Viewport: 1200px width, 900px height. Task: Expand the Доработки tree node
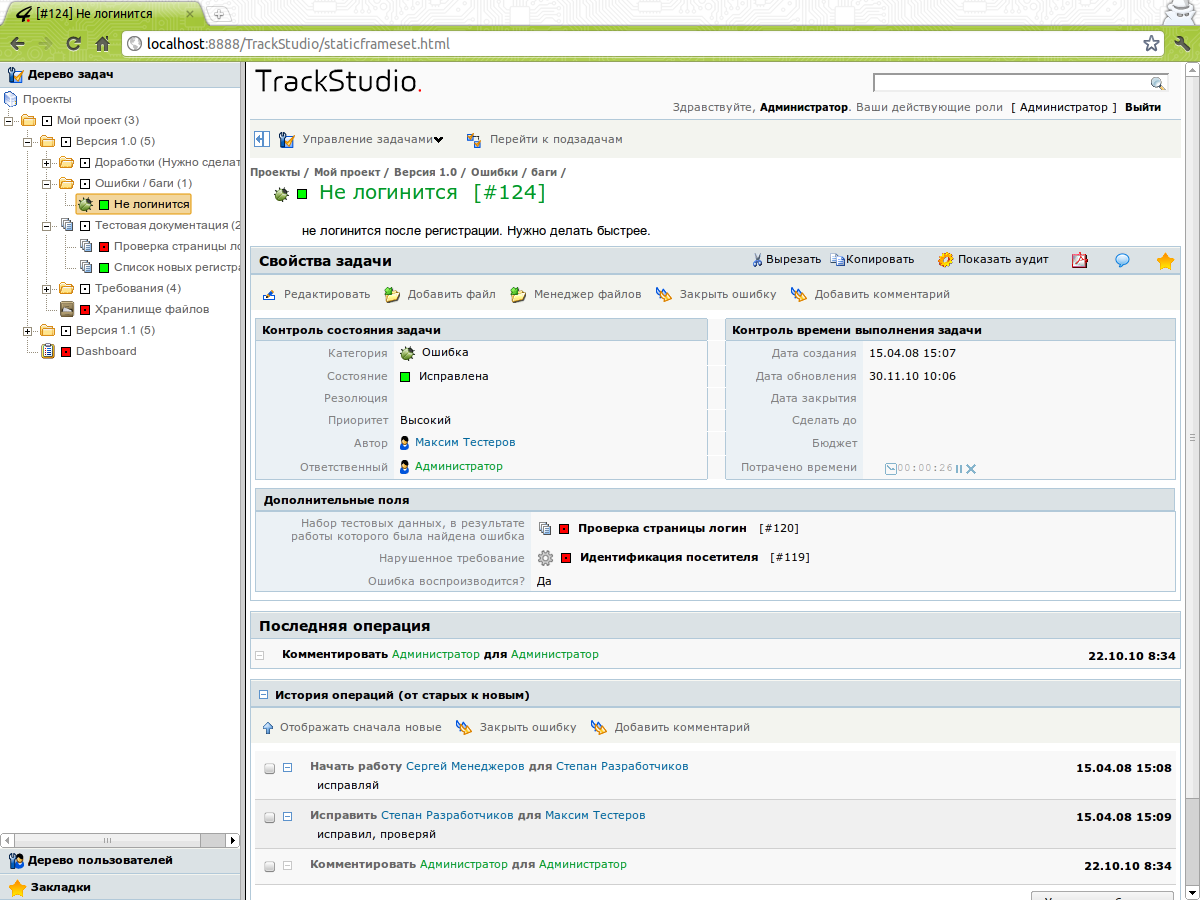(x=47, y=162)
